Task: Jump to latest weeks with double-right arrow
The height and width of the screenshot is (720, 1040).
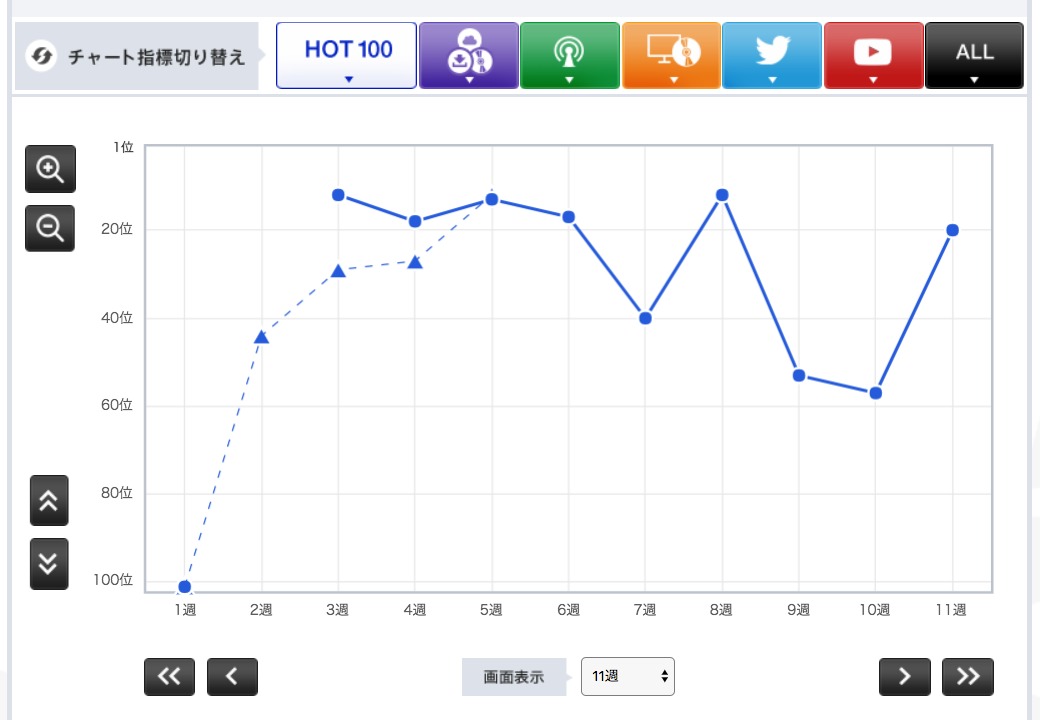Action: (968, 677)
